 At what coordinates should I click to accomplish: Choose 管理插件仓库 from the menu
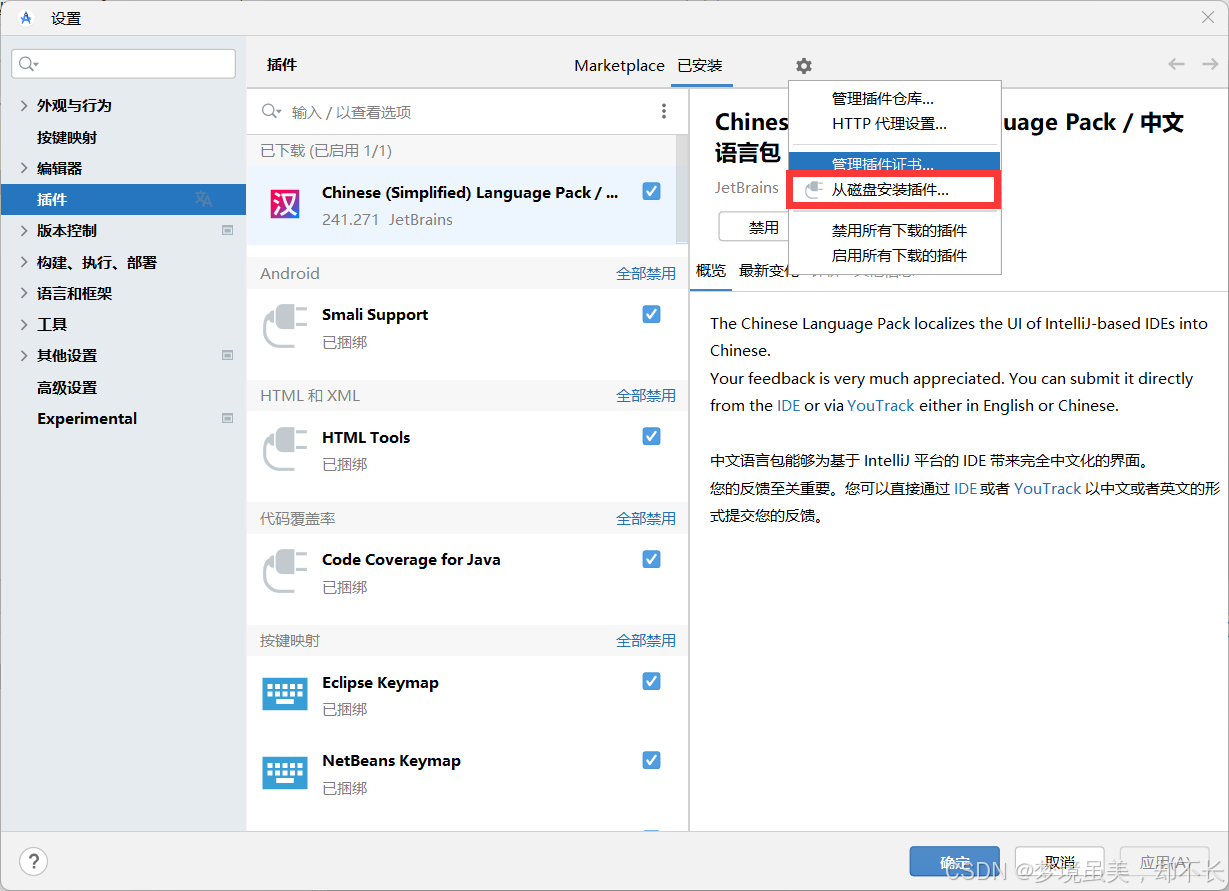point(895,99)
